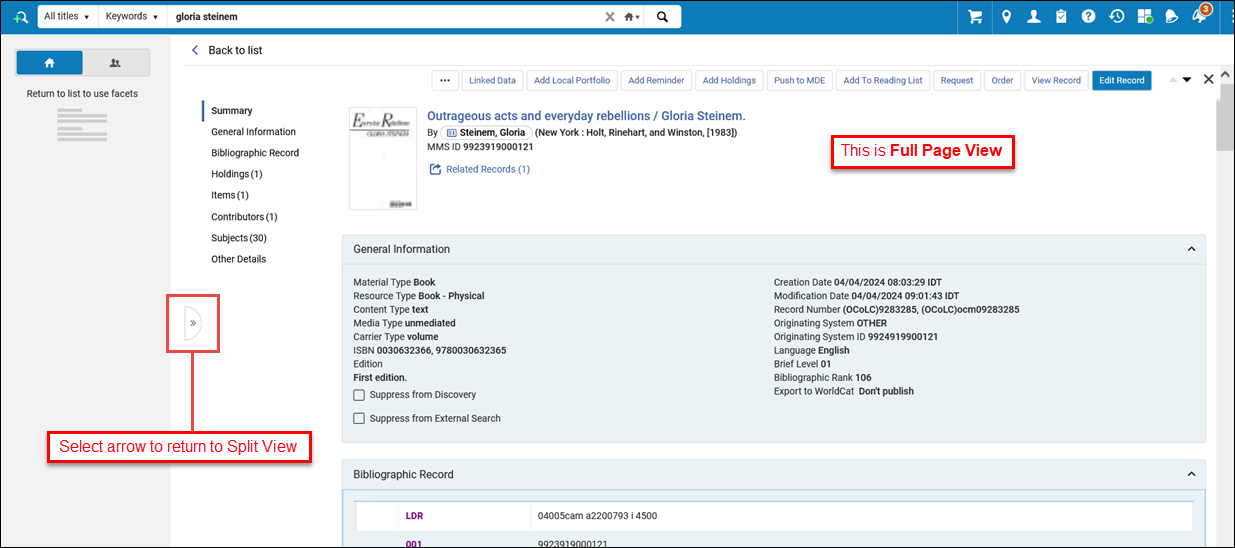Click the Related Records export icon
This screenshot has height=548, width=1235.
coord(435,170)
